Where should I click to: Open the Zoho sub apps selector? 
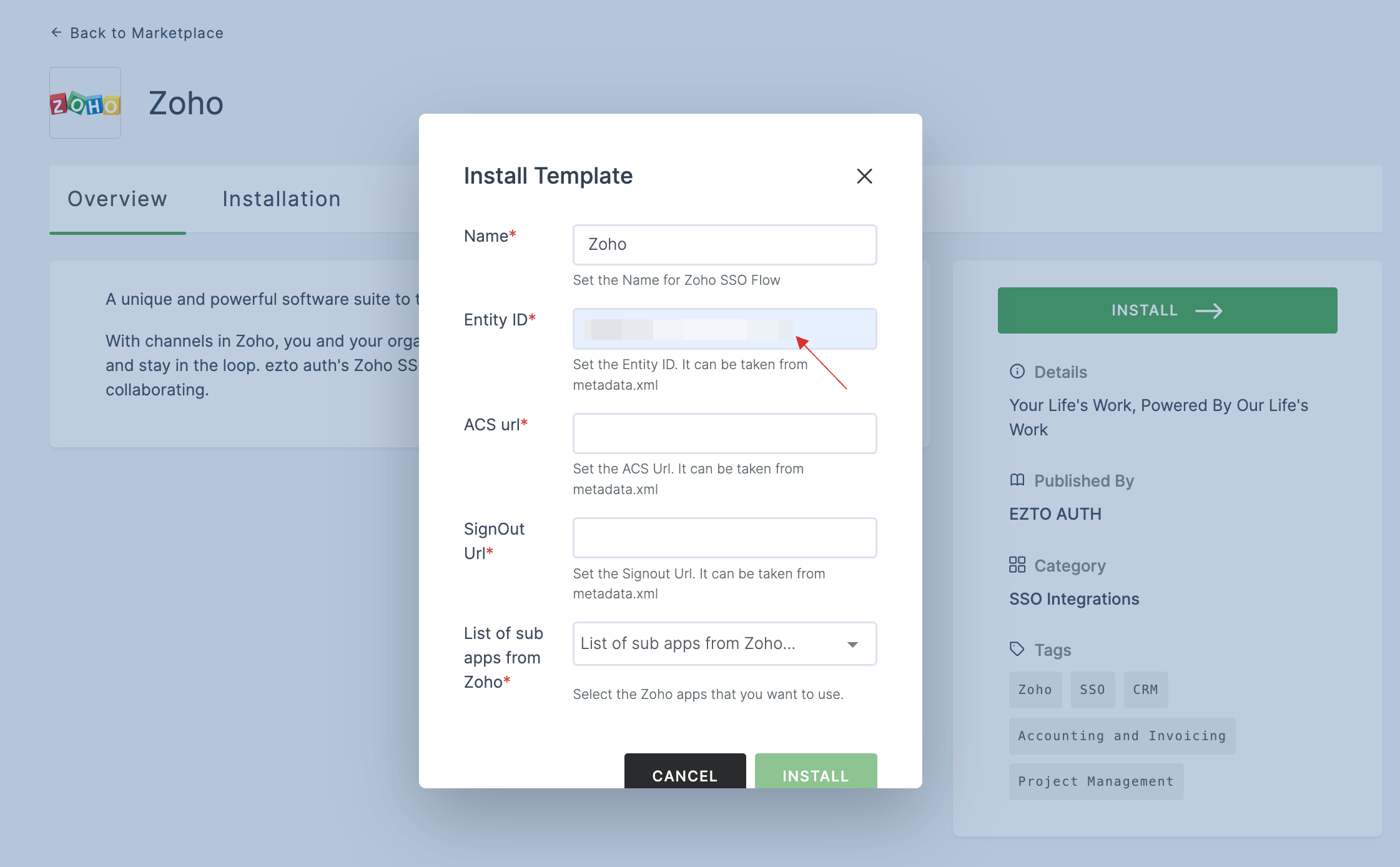coord(721,643)
